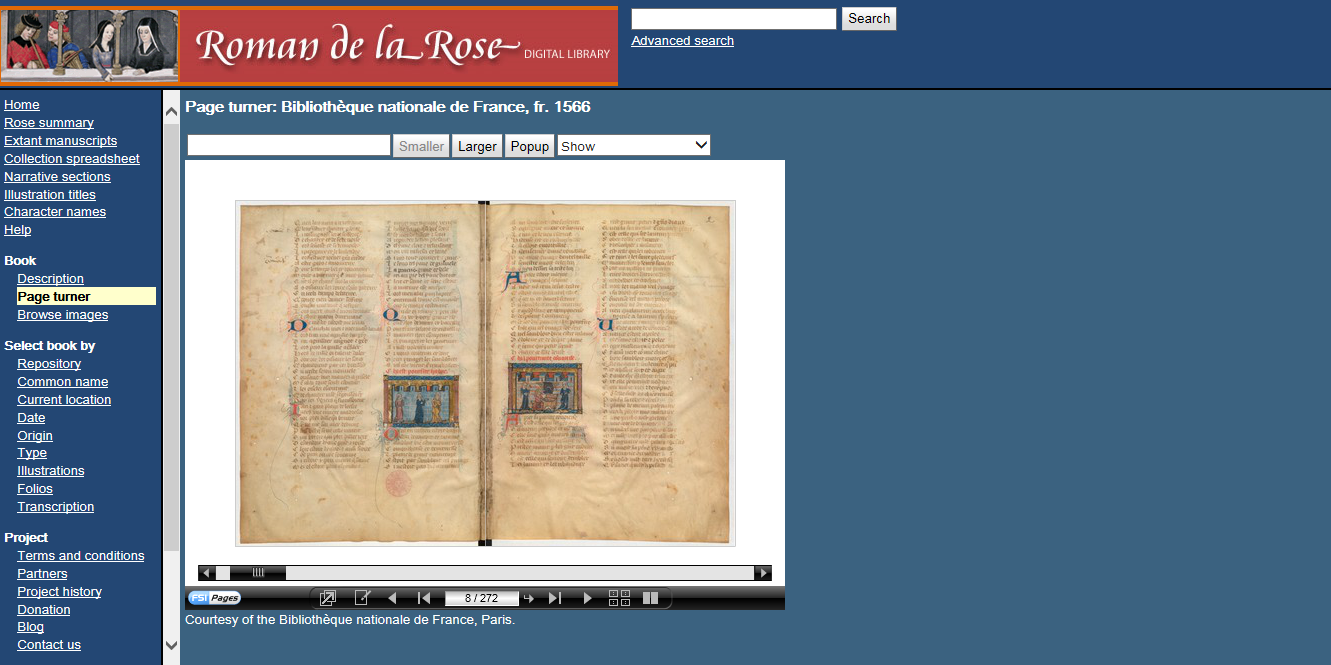Open Narrative sections
The height and width of the screenshot is (665, 1331).
(x=57, y=177)
